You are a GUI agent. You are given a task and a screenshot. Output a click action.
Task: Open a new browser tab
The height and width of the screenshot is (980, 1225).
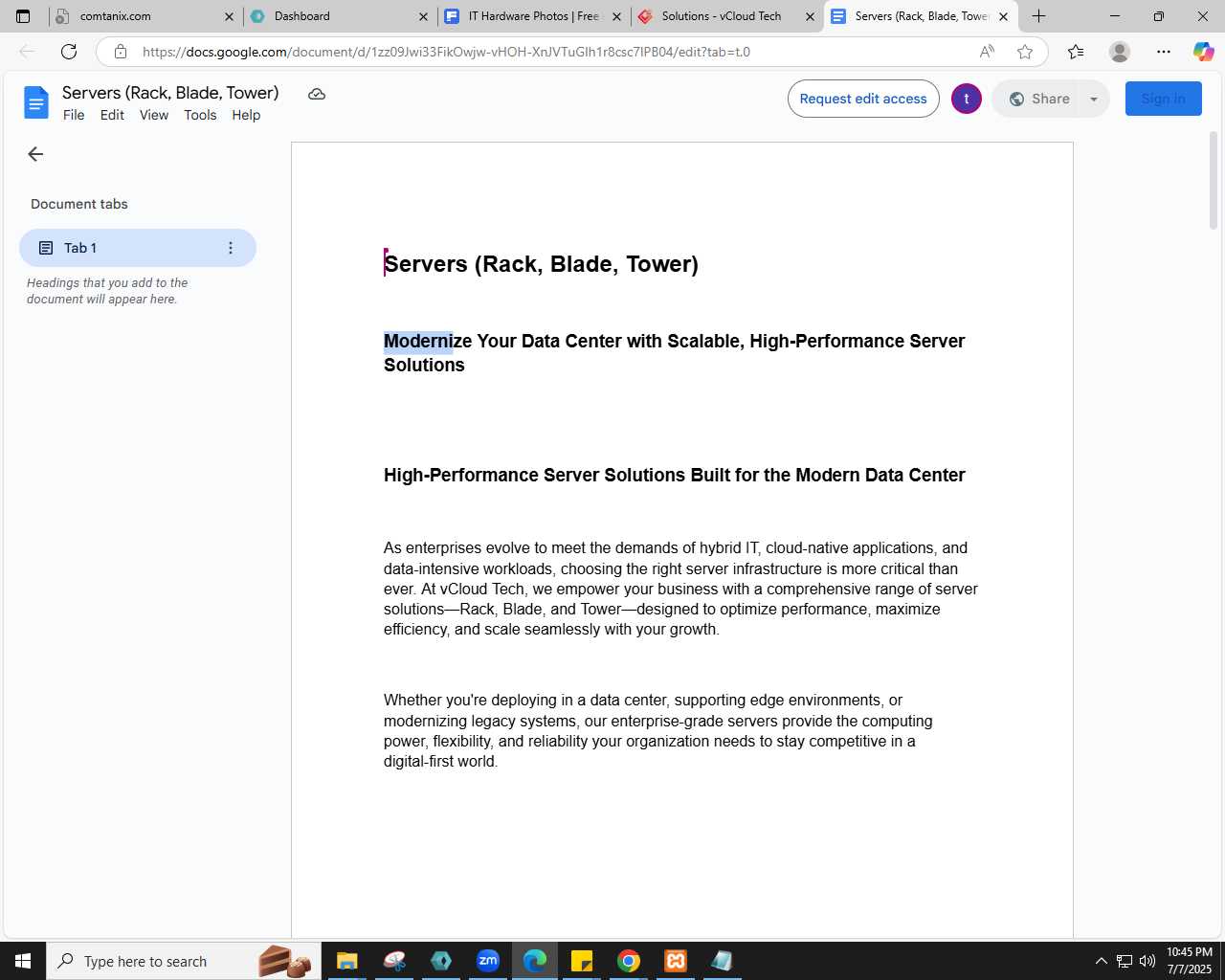(x=1039, y=16)
